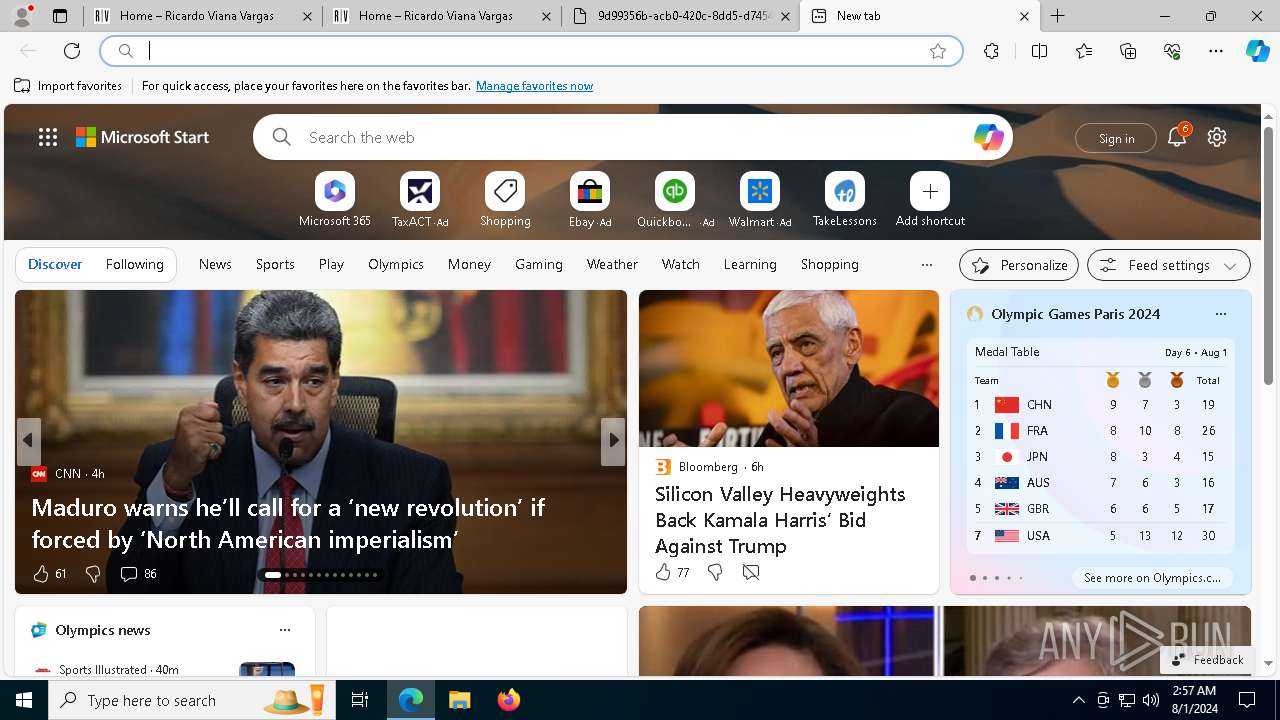Dislike the Silicon Valley article
The width and height of the screenshot is (1280, 720).
[x=715, y=572]
